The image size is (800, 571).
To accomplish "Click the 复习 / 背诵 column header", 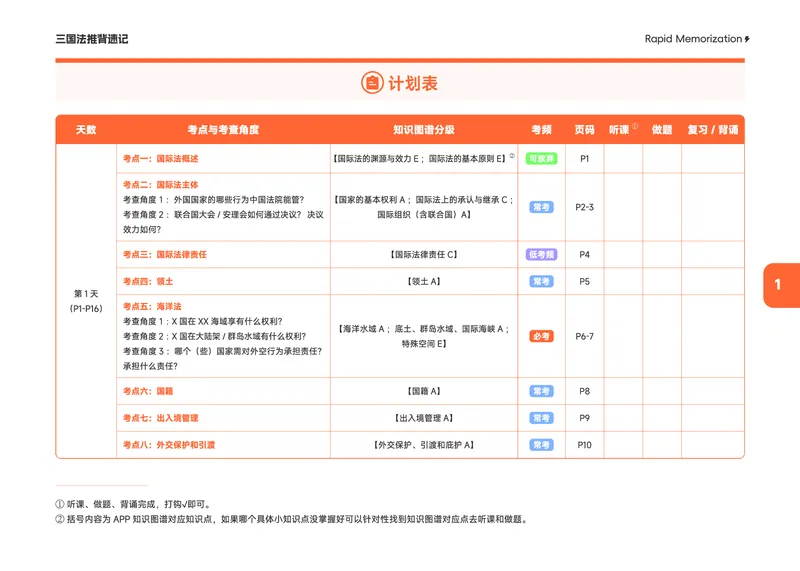I will click(x=713, y=130).
